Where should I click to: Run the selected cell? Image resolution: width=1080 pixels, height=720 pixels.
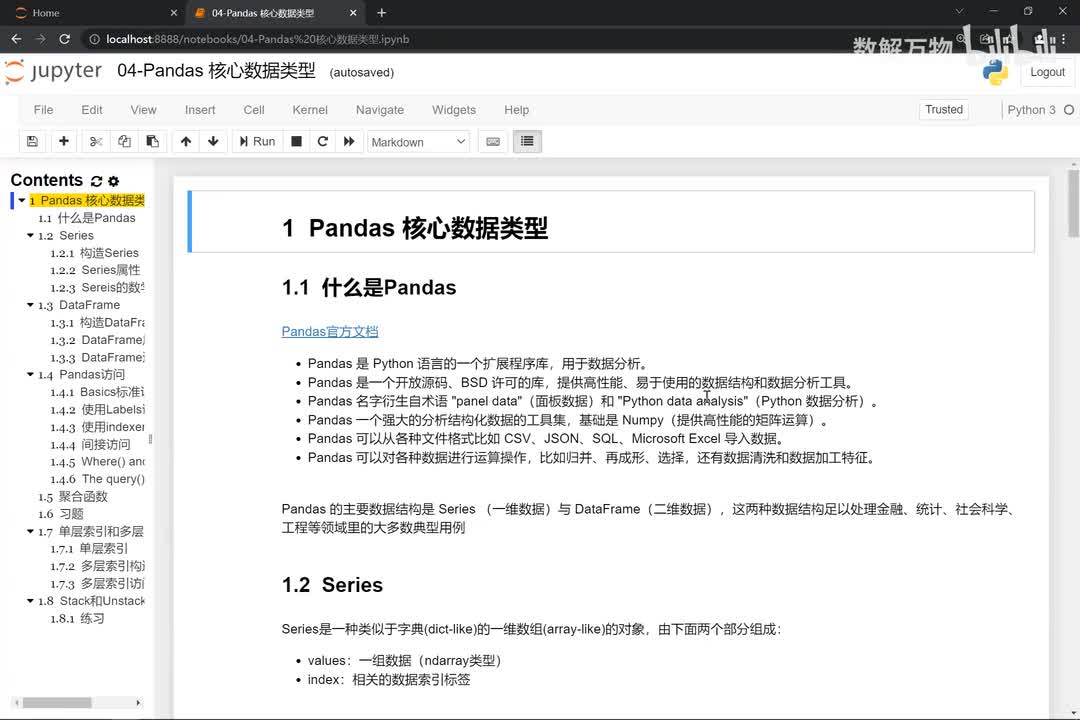(x=257, y=141)
